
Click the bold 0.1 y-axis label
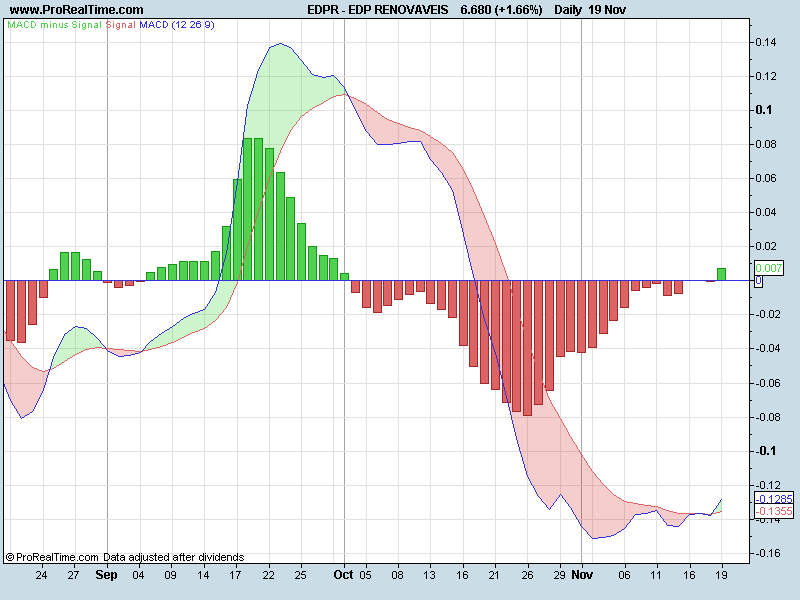pos(764,110)
